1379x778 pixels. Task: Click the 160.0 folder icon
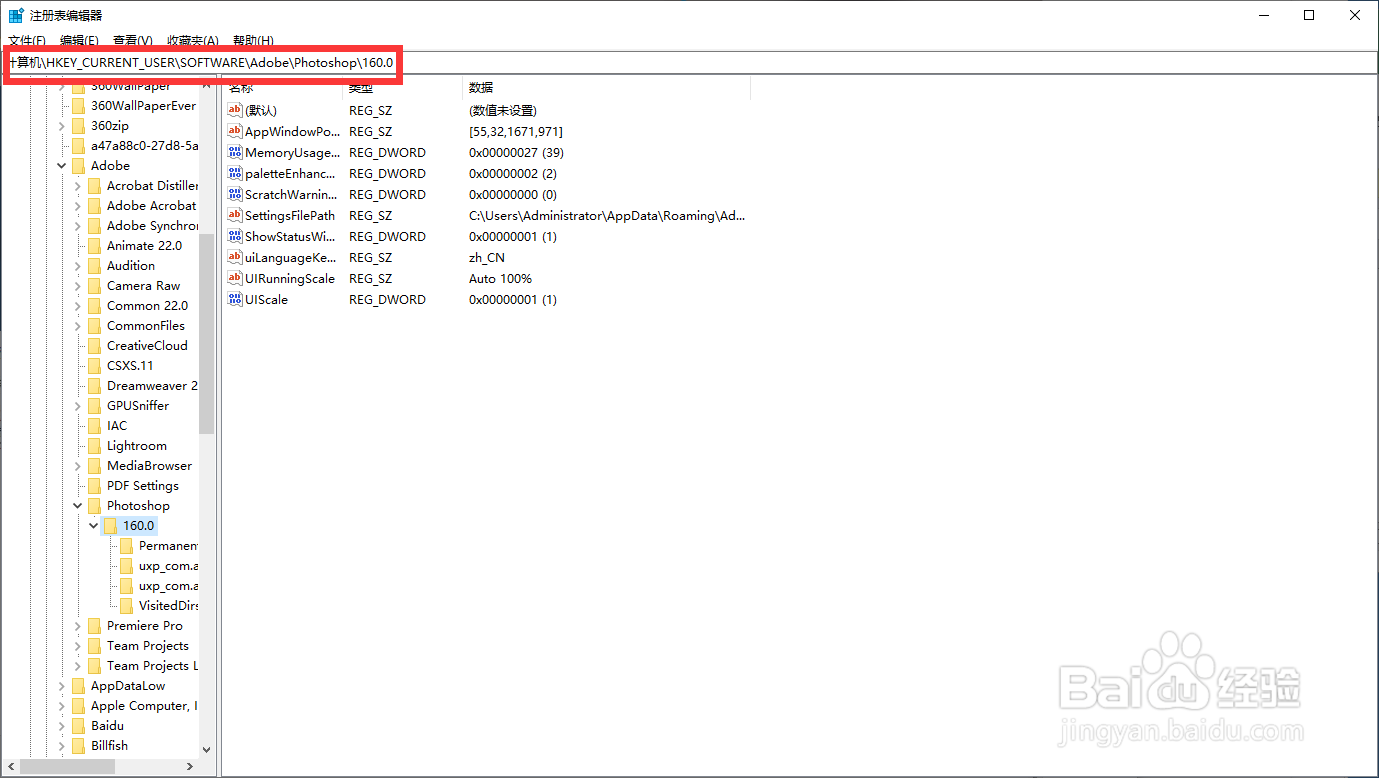click(x=111, y=526)
